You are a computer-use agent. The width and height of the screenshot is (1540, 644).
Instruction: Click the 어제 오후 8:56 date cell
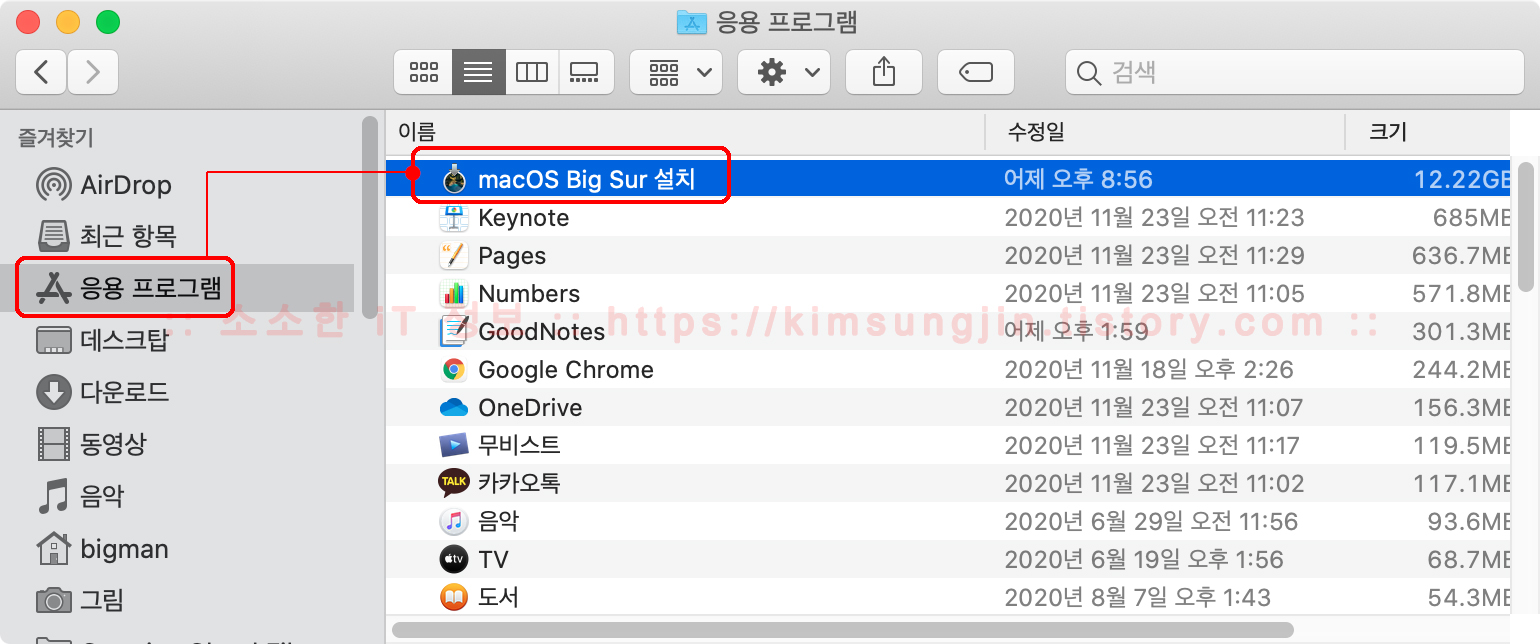(x=1078, y=180)
